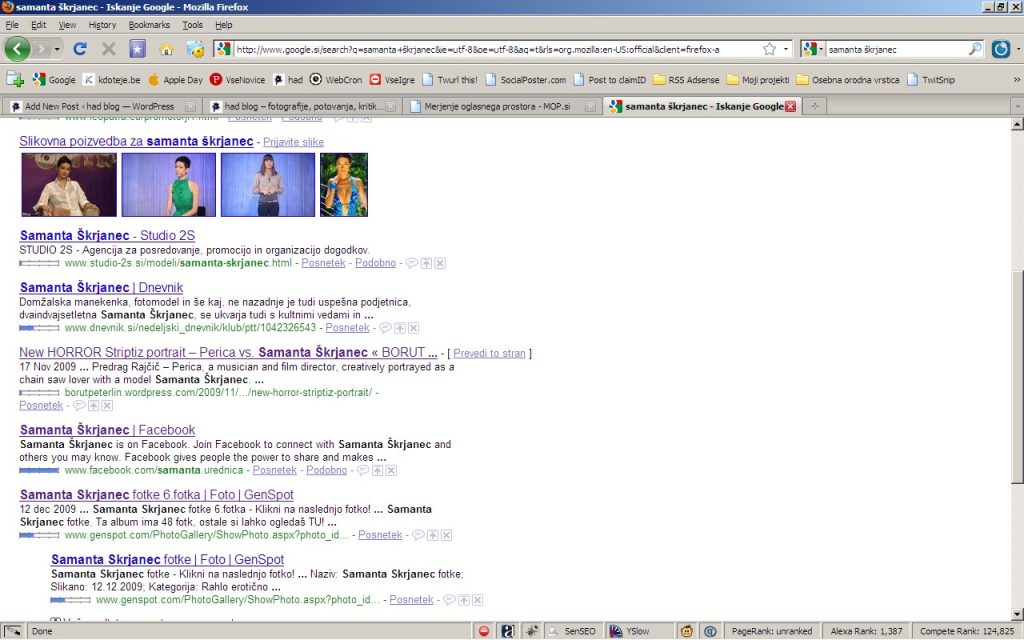Click the search magnifier in the search box
The image size is (1024, 640).
click(x=974, y=49)
